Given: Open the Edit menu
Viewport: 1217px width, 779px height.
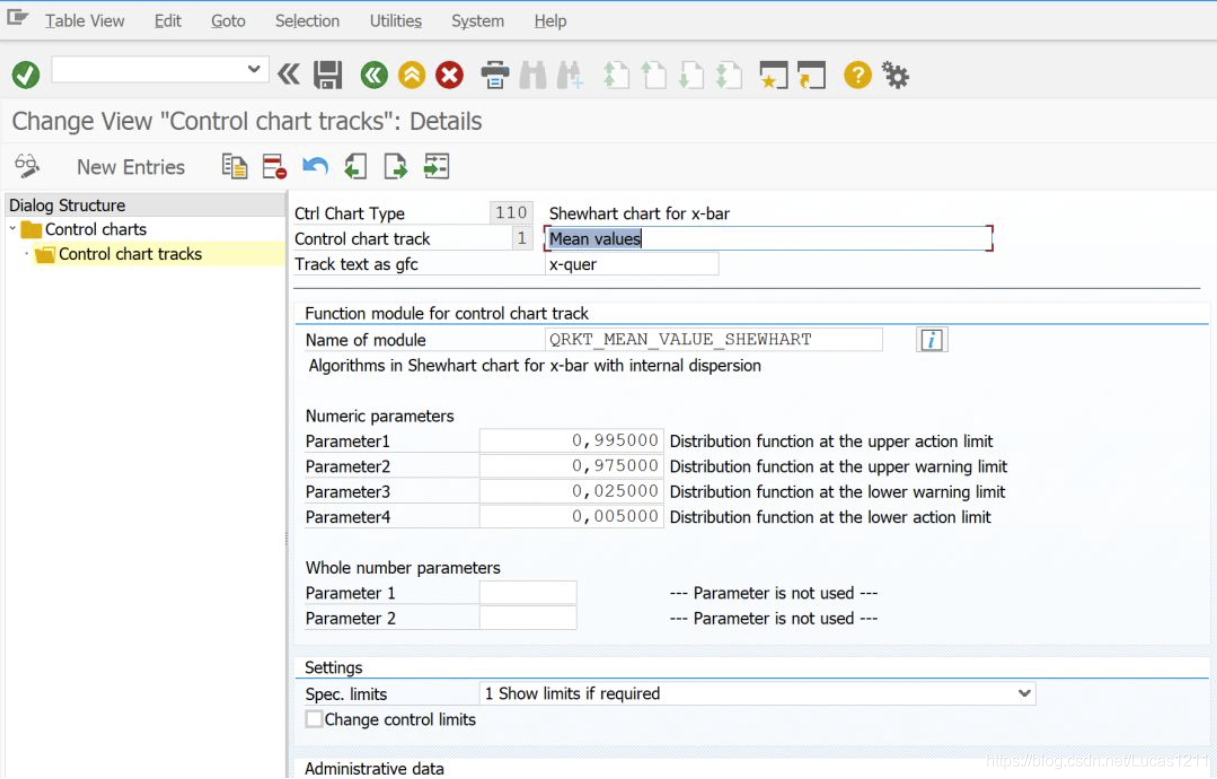Looking at the screenshot, I should (168, 20).
